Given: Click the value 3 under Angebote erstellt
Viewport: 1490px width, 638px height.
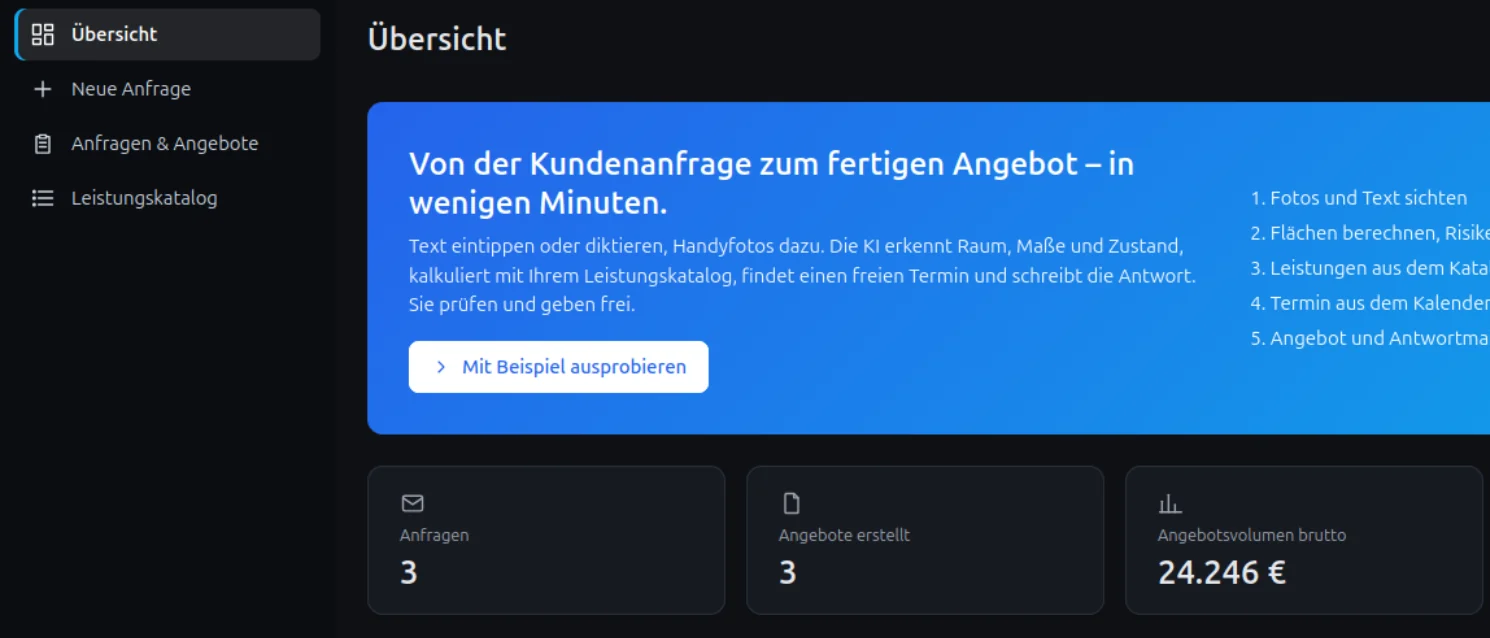Looking at the screenshot, I should click(x=787, y=572).
